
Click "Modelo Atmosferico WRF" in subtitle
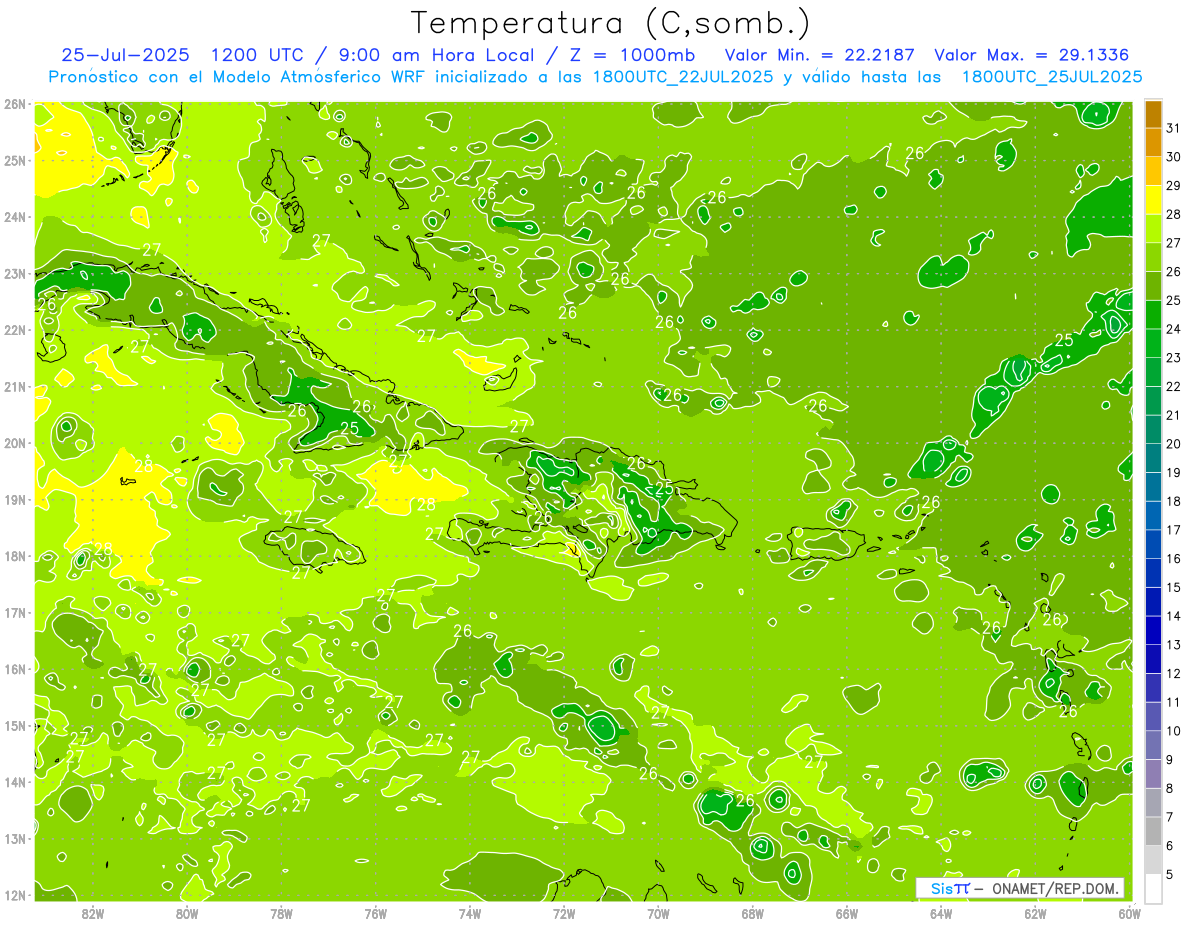tap(318, 77)
